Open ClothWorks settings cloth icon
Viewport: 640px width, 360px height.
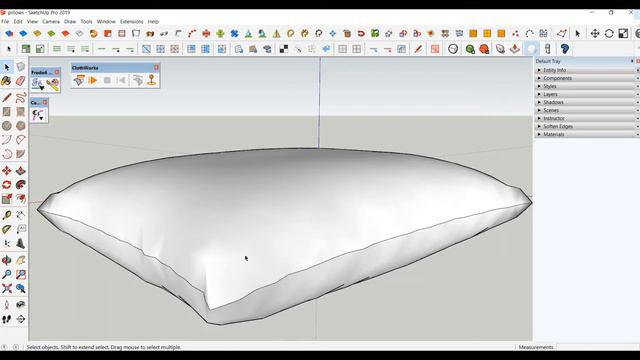pyautogui.click(x=79, y=80)
